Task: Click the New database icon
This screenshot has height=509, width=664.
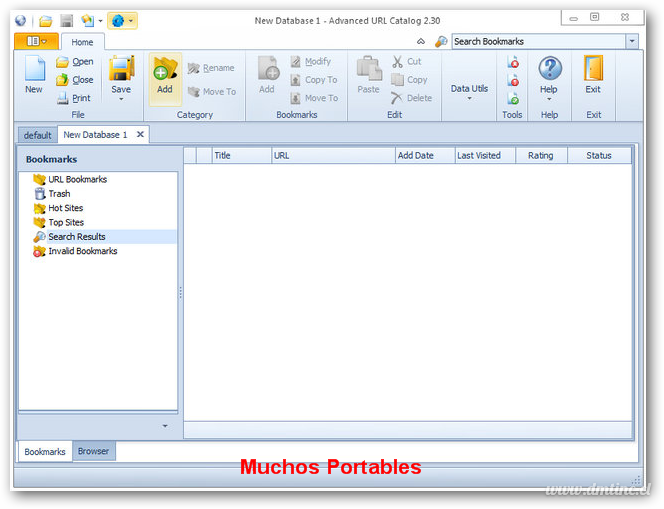Action: 34,68
